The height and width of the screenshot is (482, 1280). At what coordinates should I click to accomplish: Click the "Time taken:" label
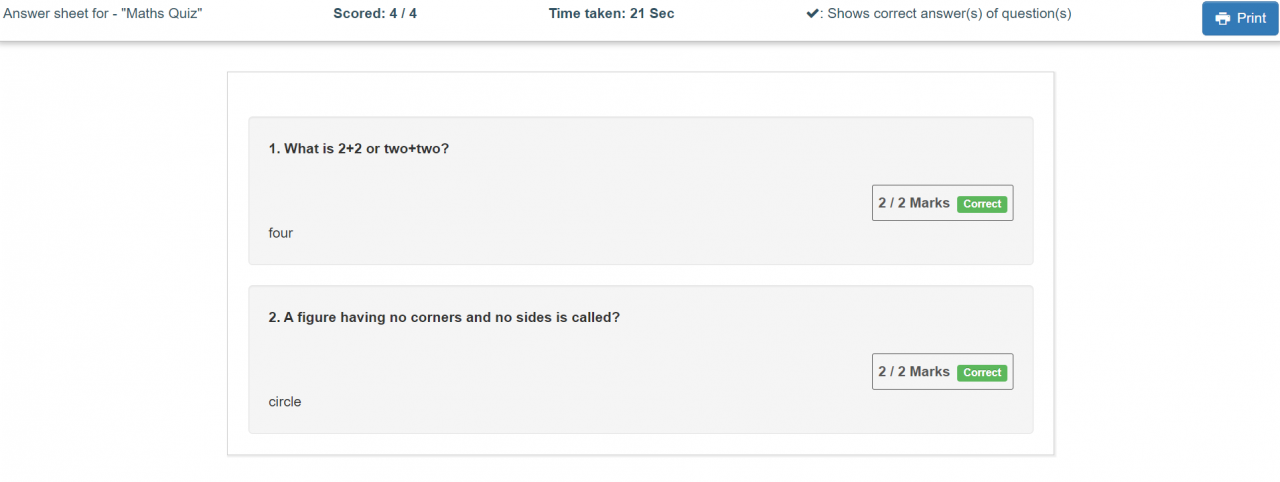589,14
